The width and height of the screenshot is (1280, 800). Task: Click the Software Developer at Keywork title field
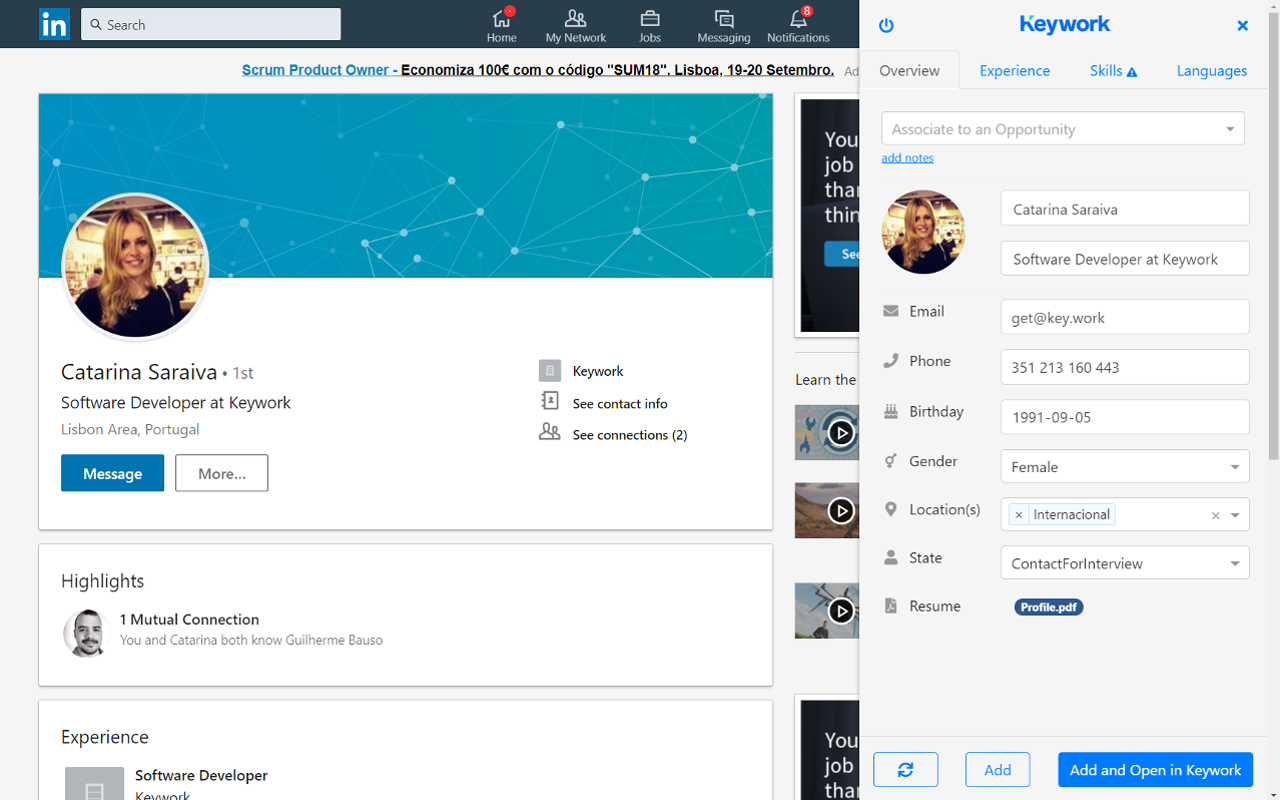click(1125, 258)
